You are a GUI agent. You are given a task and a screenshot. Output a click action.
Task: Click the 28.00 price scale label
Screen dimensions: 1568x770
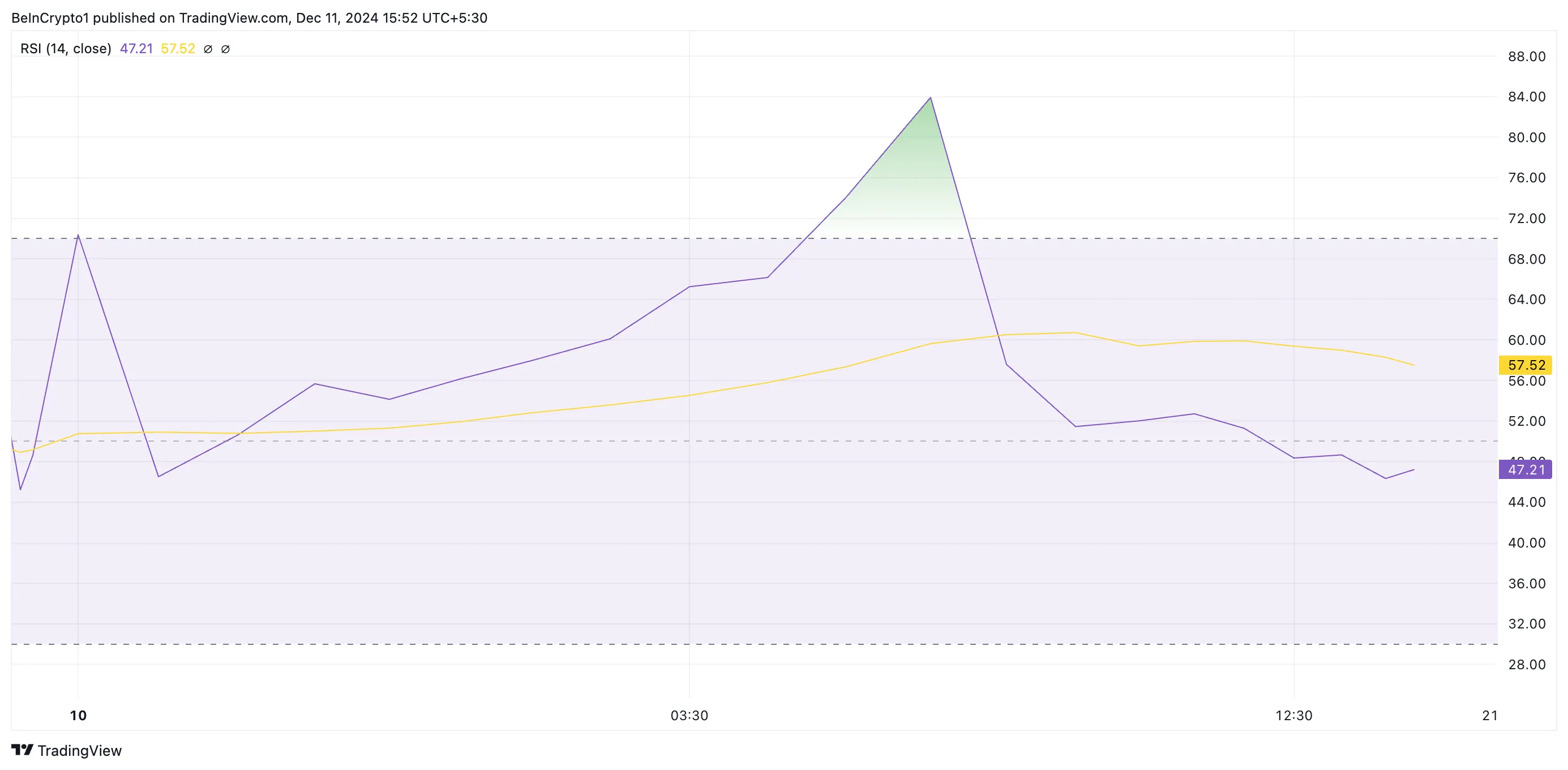coord(1527,665)
